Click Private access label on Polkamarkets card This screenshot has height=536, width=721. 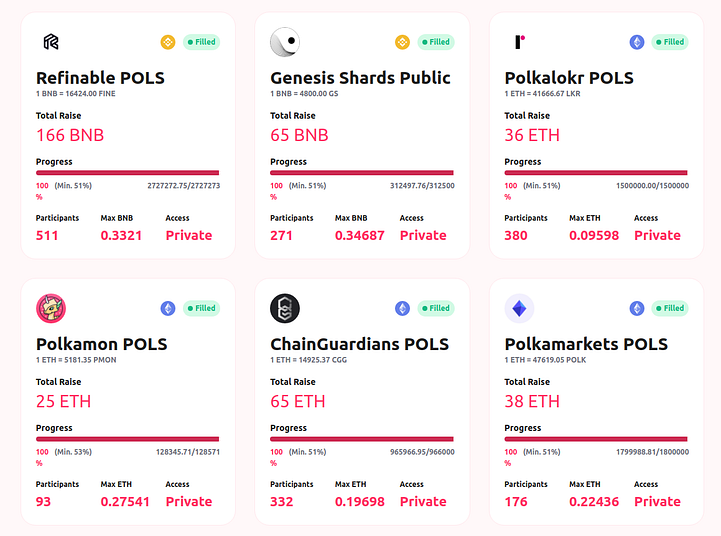[x=657, y=501]
